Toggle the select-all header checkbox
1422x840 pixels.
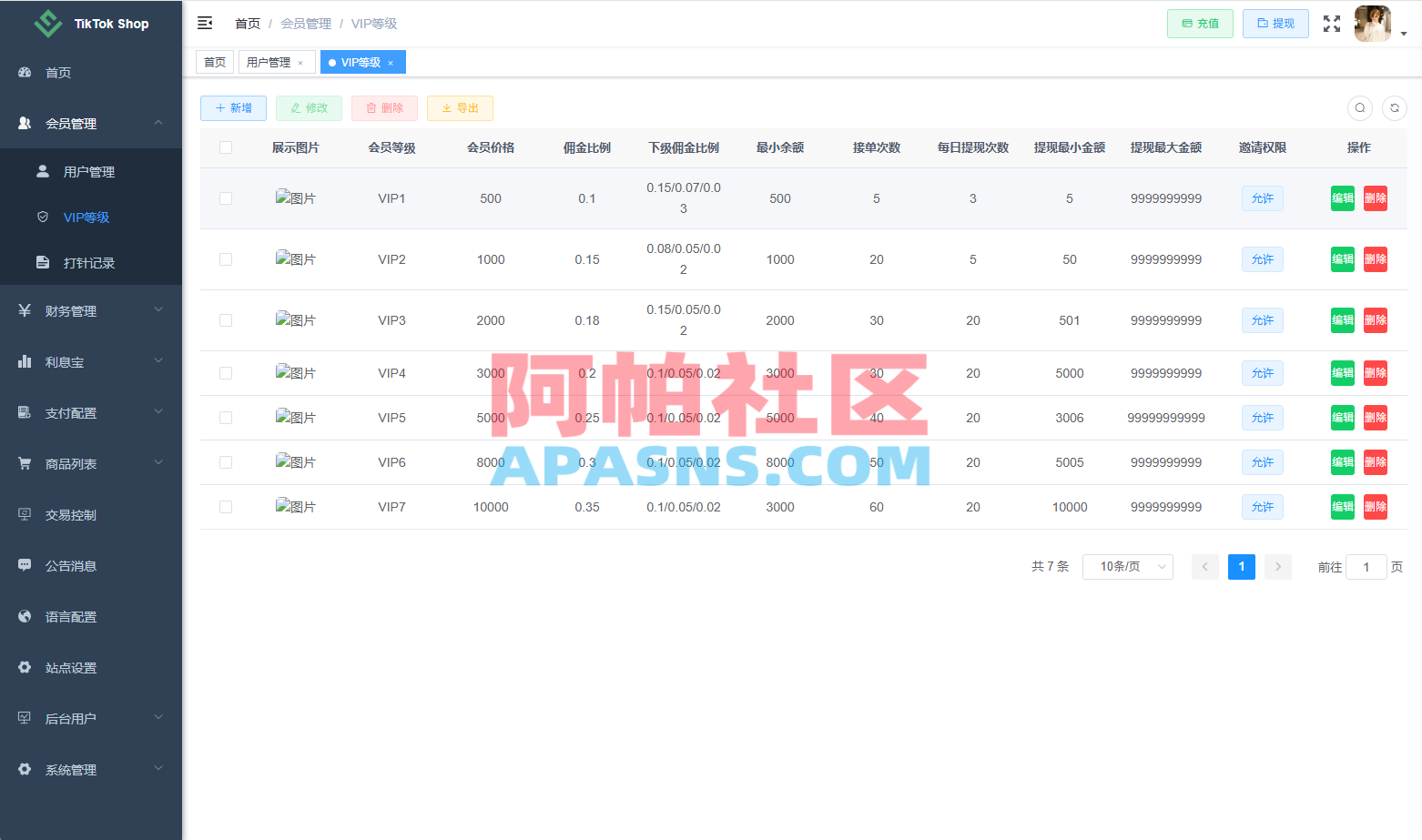(226, 147)
